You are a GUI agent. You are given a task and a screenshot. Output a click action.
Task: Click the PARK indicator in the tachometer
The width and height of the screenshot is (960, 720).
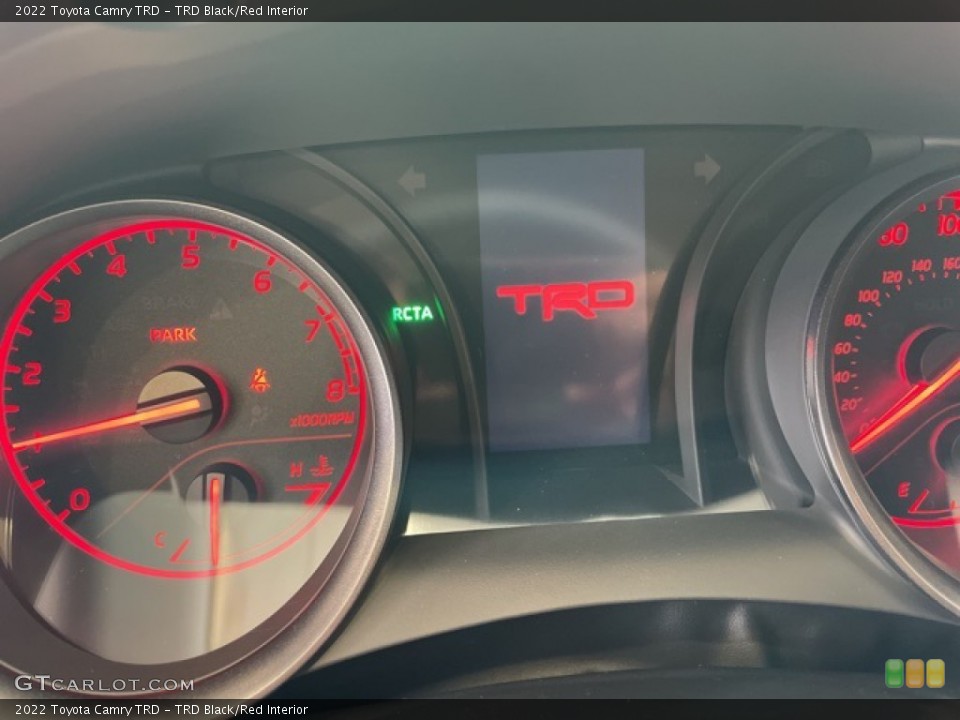point(173,335)
